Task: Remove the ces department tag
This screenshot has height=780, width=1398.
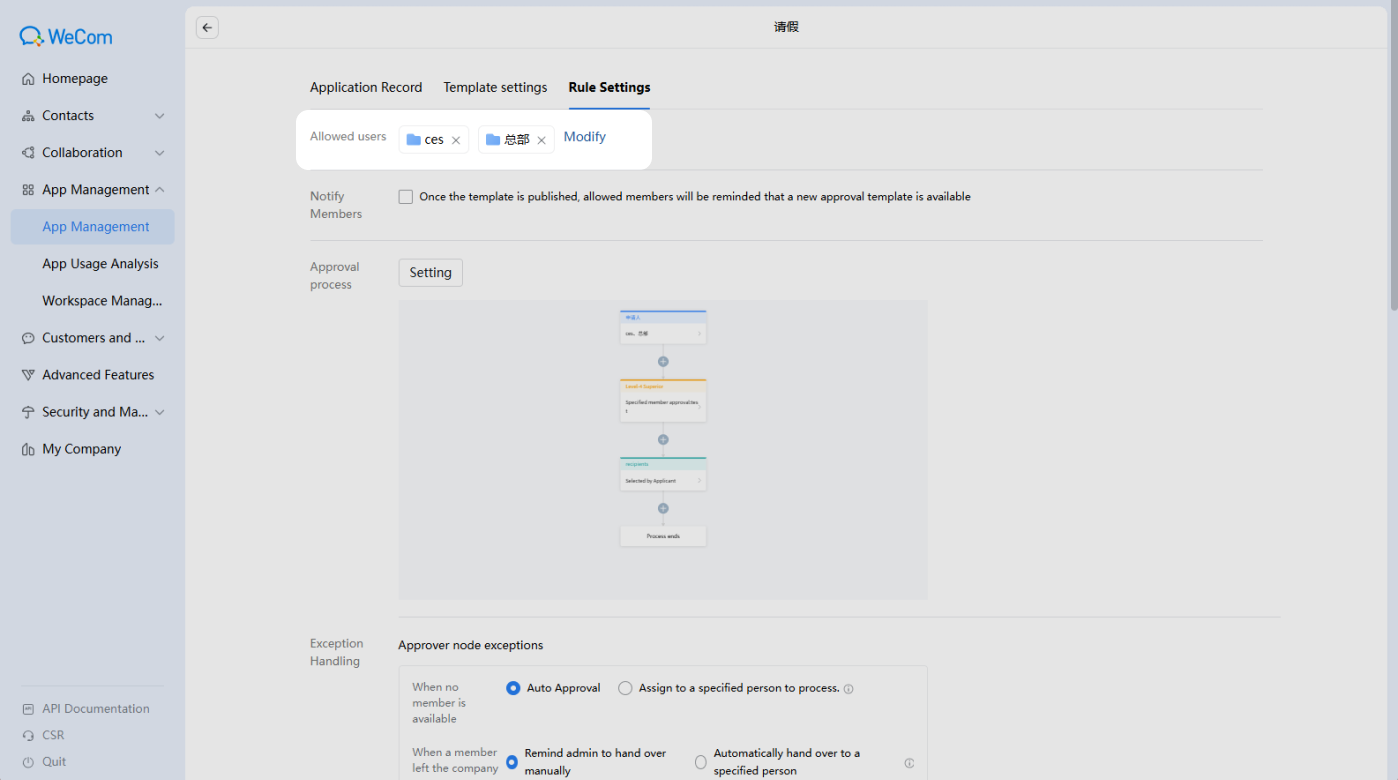Action: click(456, 140)
